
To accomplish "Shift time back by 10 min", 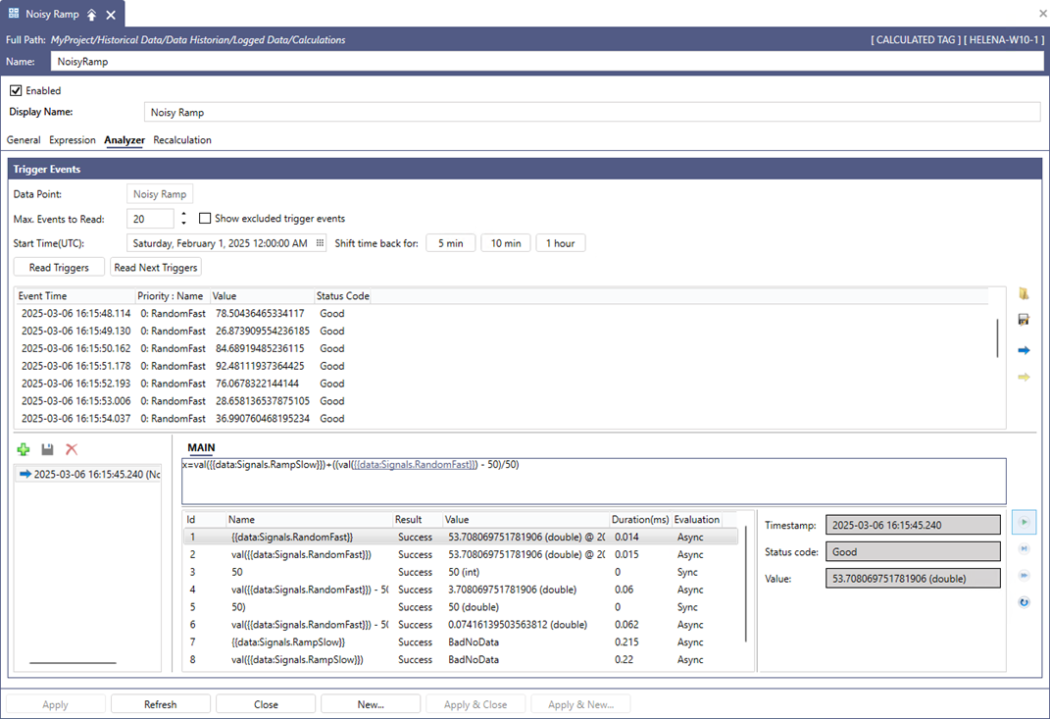I will [505, 243].
